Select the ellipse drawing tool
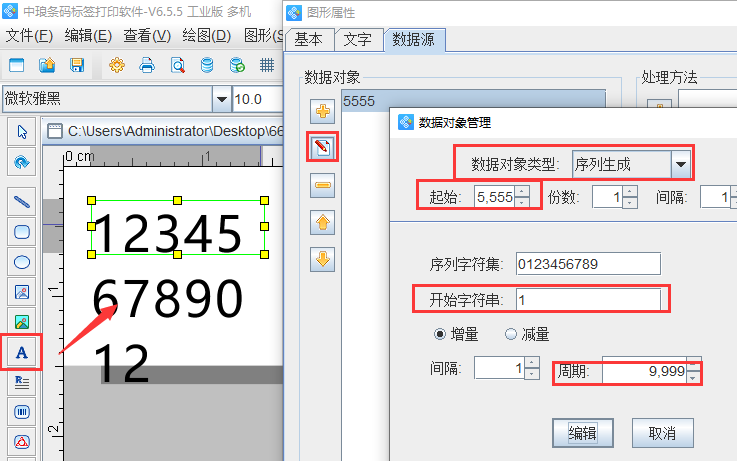737x461 pixels. click(x=22, y=262)
